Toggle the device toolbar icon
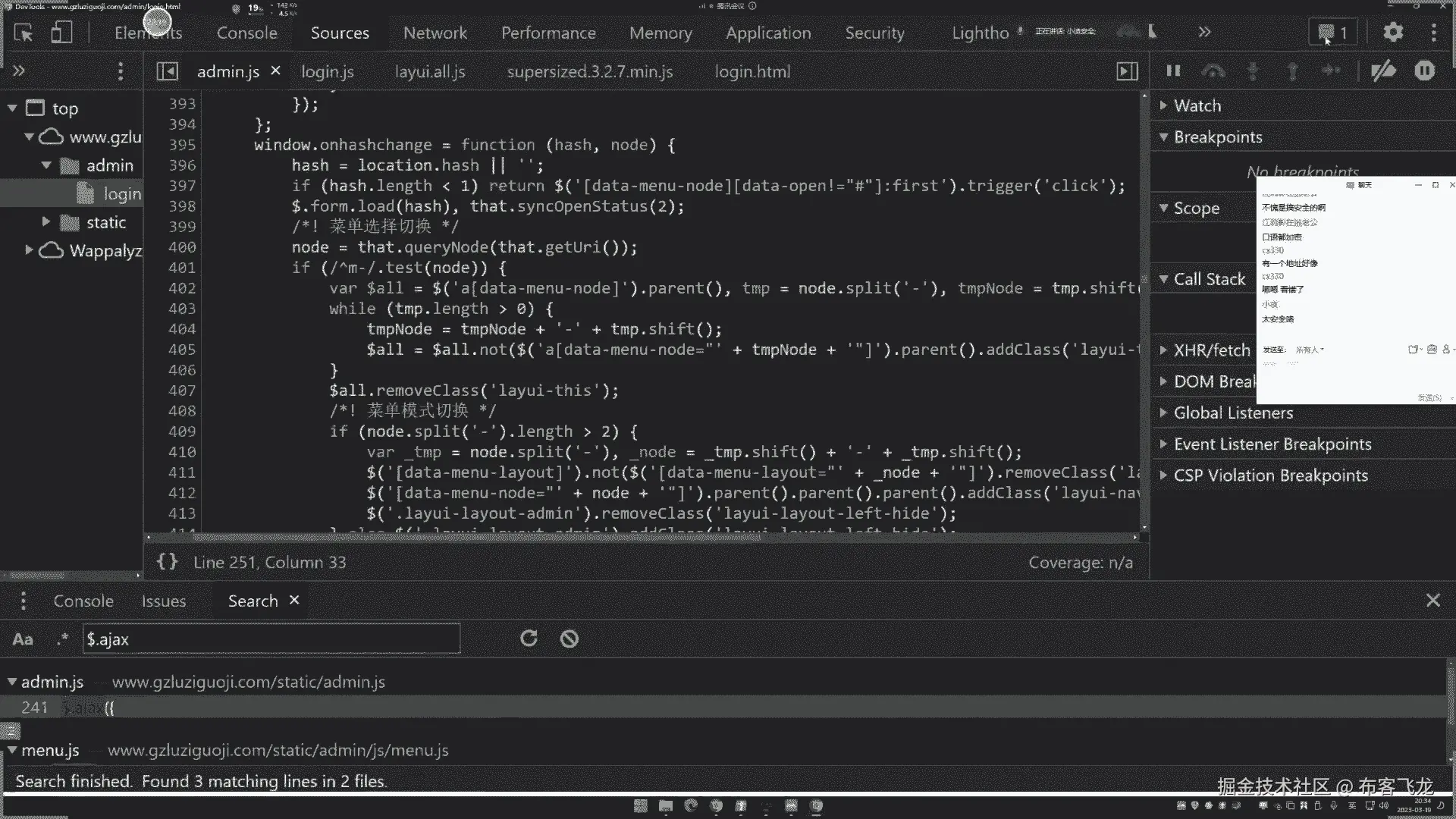Screen dimensions: 1456x819 (x=61, y=33)
